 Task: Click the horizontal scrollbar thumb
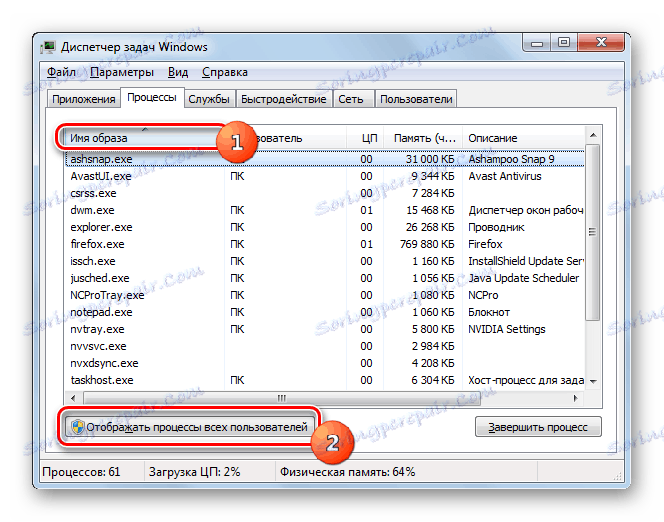coord(282,398)
